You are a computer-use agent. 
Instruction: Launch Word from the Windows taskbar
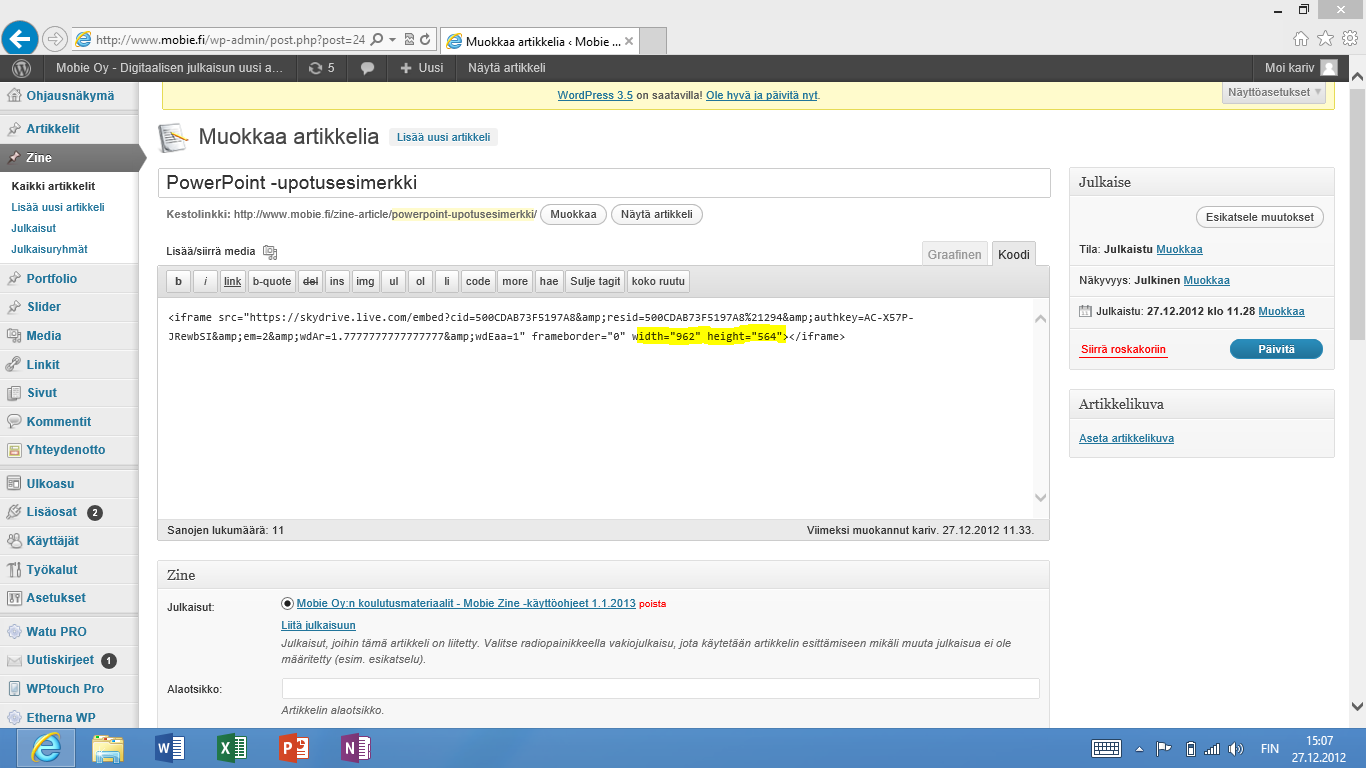coord(170,748)
